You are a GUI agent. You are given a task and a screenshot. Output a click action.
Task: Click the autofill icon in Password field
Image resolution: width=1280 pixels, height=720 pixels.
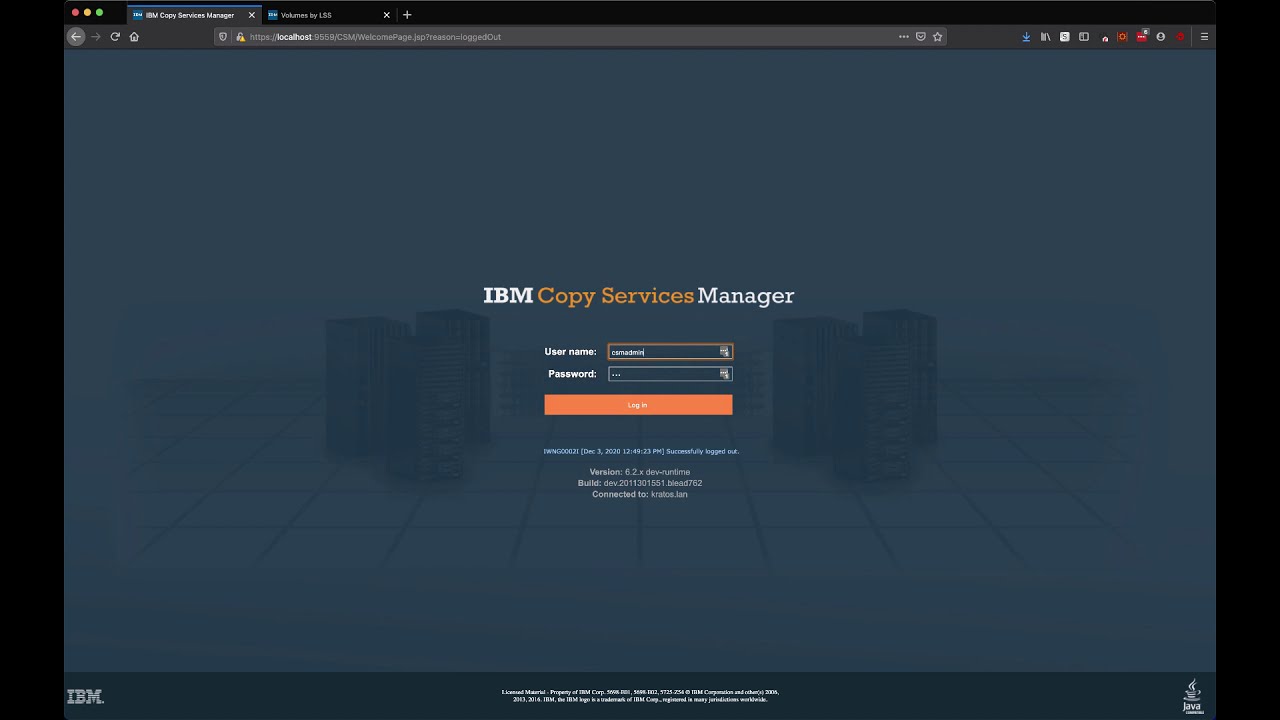(724, 374)
